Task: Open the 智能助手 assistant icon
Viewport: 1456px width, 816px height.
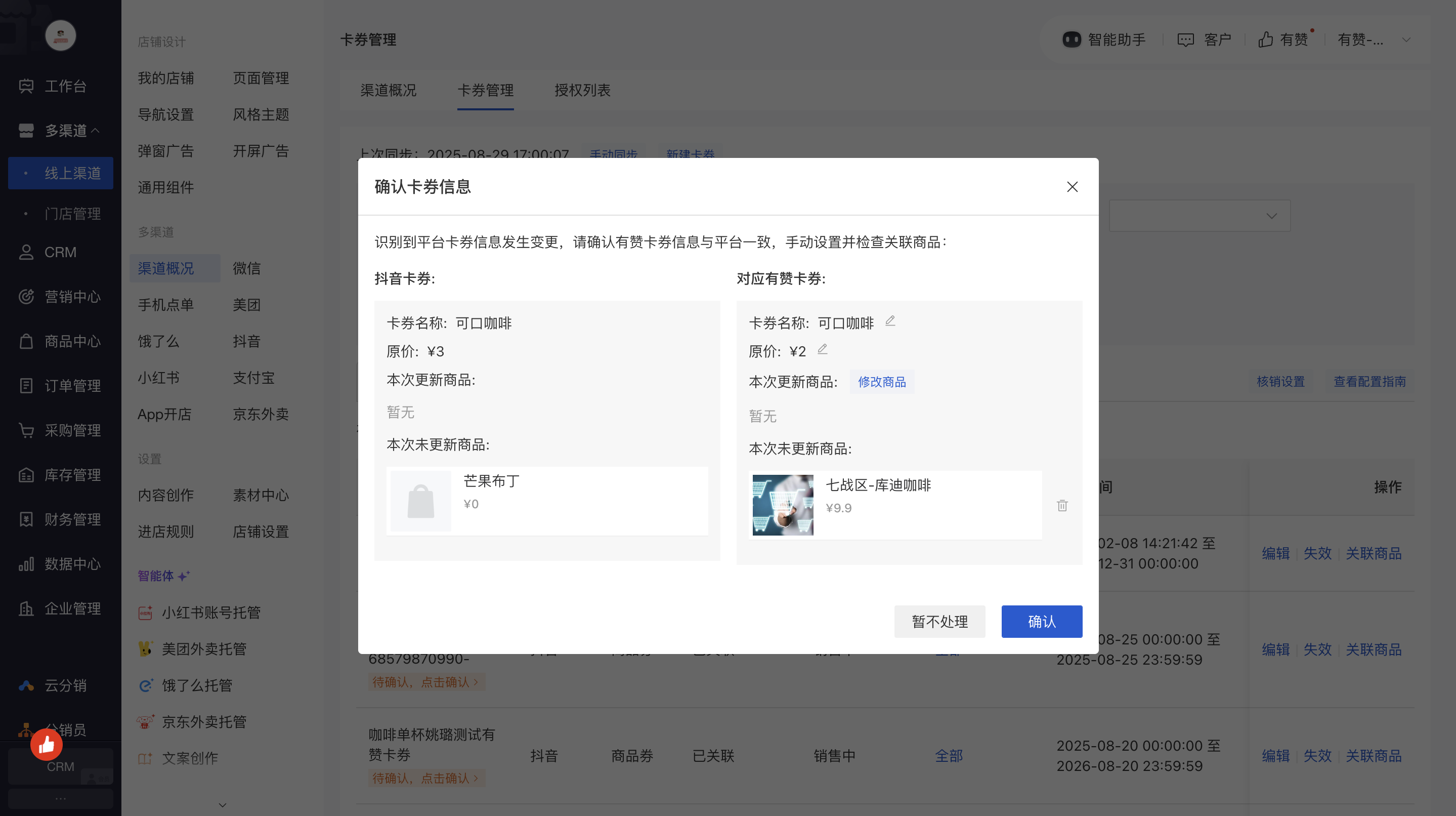Action: pos(1071,39)
